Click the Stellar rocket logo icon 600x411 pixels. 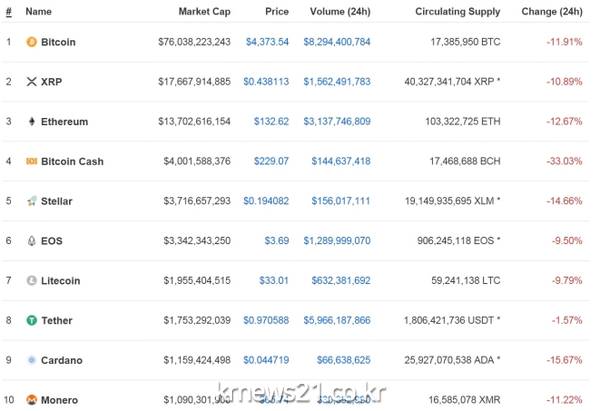[x=32, y=201]
